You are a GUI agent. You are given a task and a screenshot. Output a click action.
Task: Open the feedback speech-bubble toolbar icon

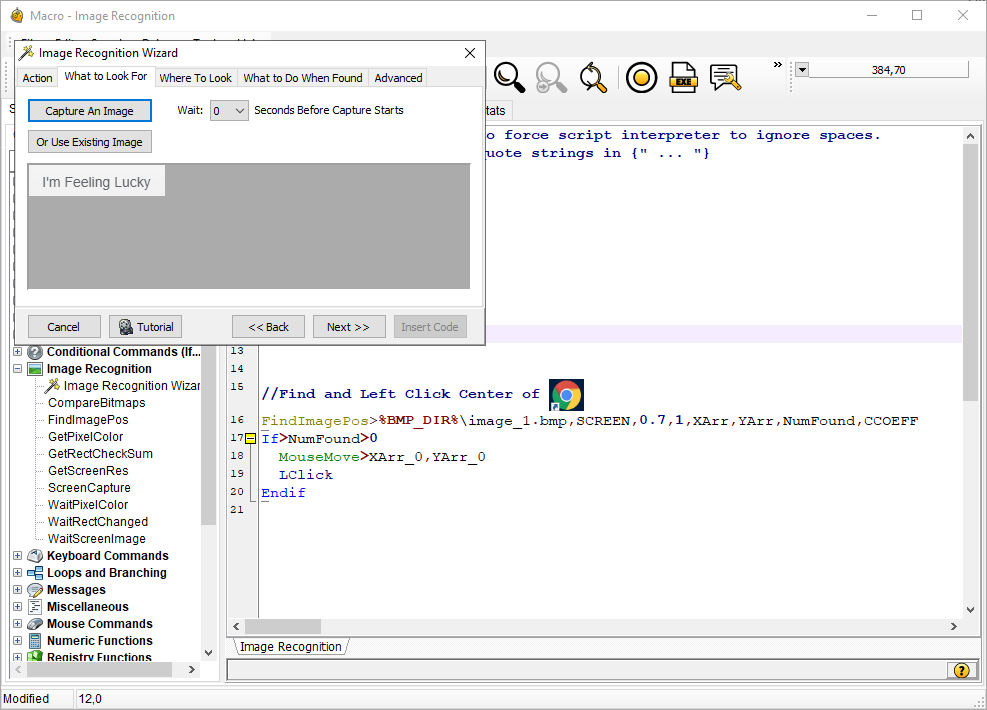tap(725, 77)
